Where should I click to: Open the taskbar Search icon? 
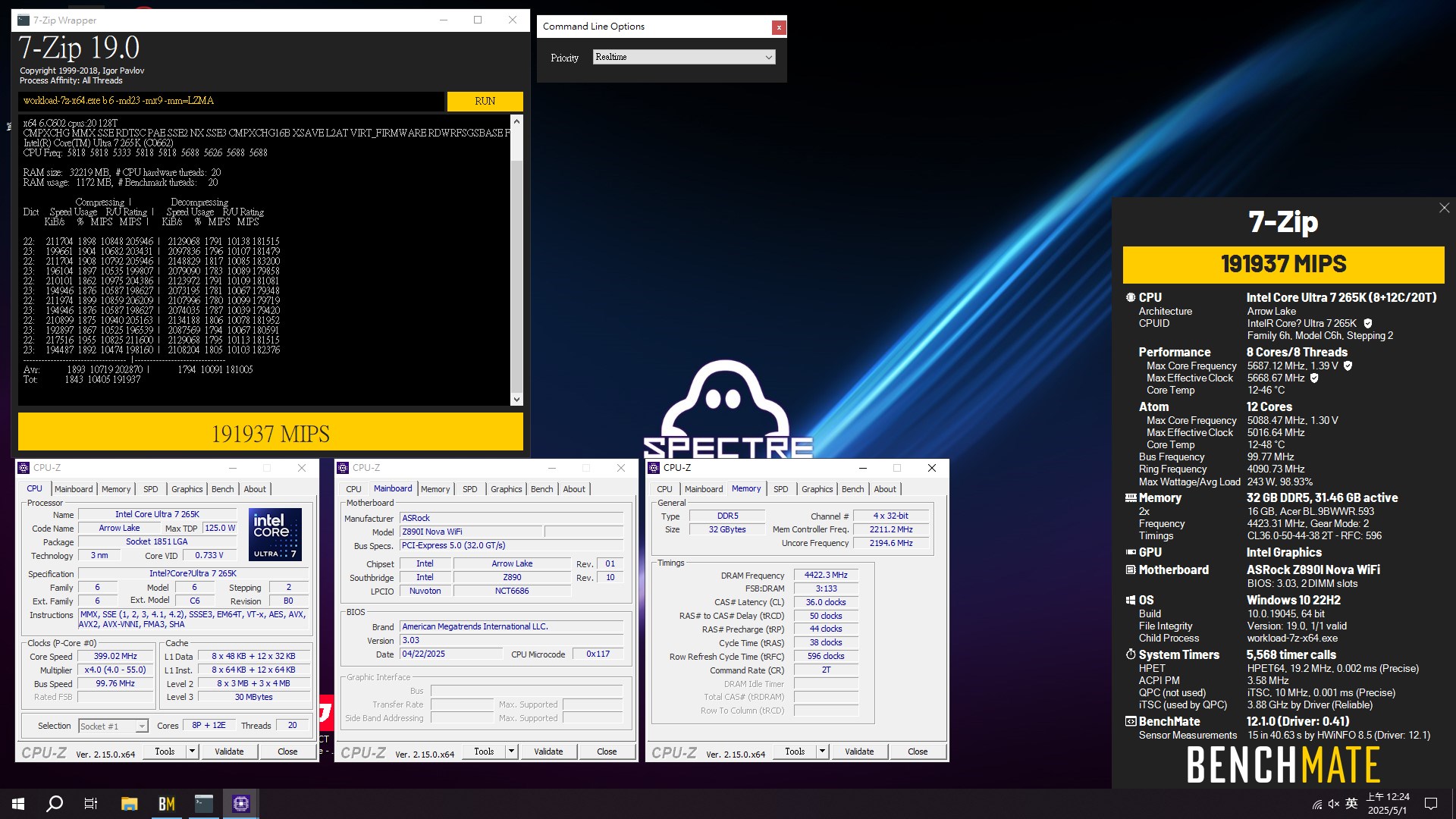pyautogui.click(x=55, y=804)
